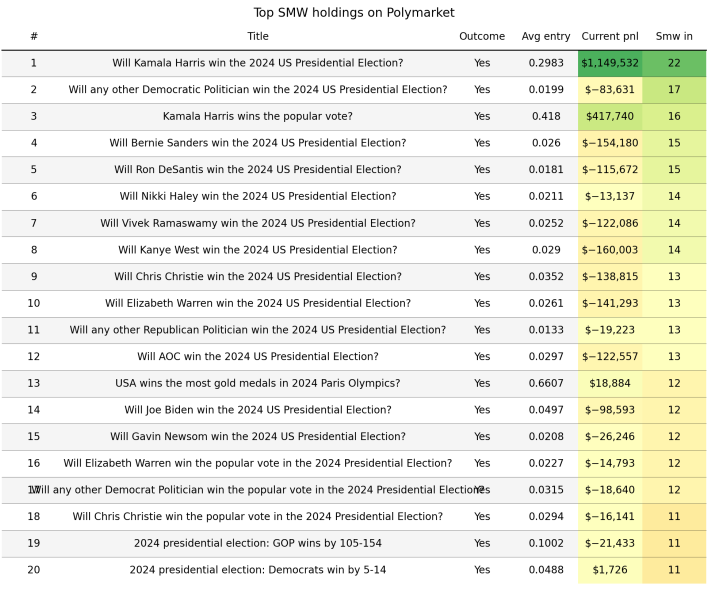This screenshot has height=589, width=713.
Task: Click the 'Smw in' column header
Action: pyautogui.click(x=674, y=36)
